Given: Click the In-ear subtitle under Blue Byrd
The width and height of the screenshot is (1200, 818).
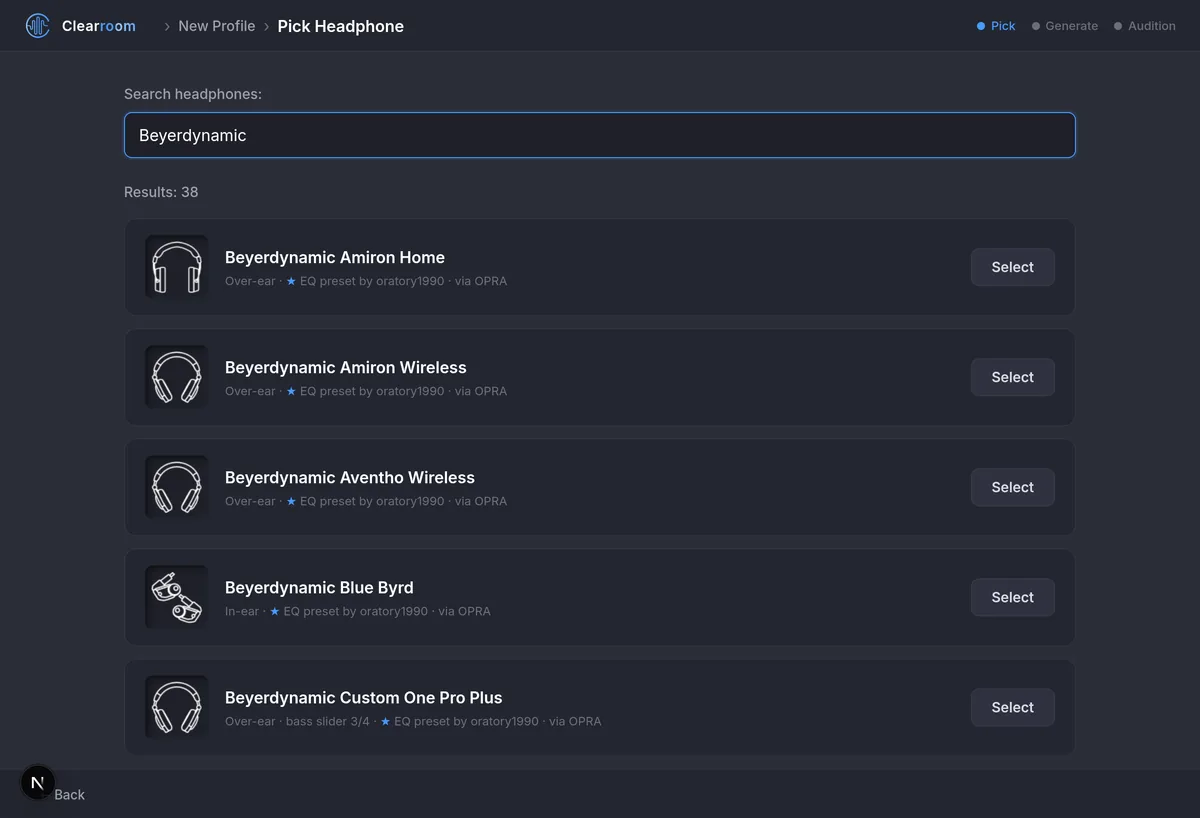Looking at the screenshot, I should point(242,611).
